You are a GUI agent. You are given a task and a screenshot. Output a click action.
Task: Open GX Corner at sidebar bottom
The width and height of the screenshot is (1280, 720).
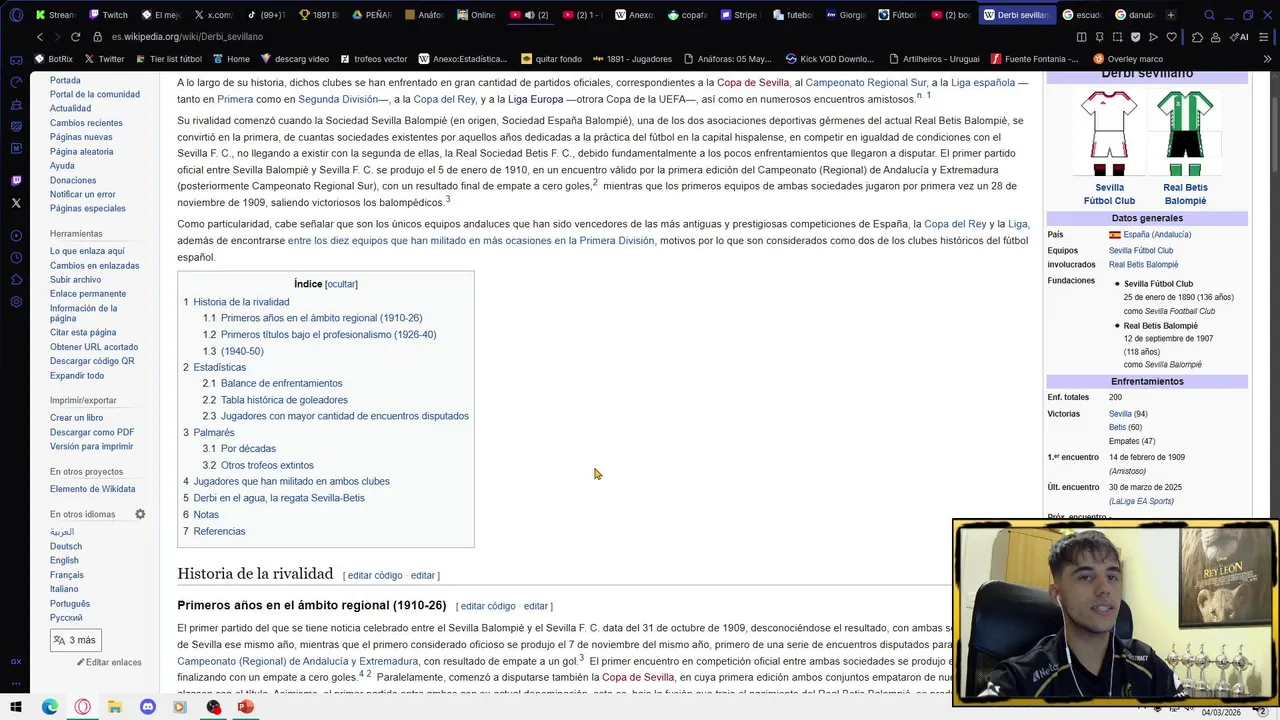[16, 661]
